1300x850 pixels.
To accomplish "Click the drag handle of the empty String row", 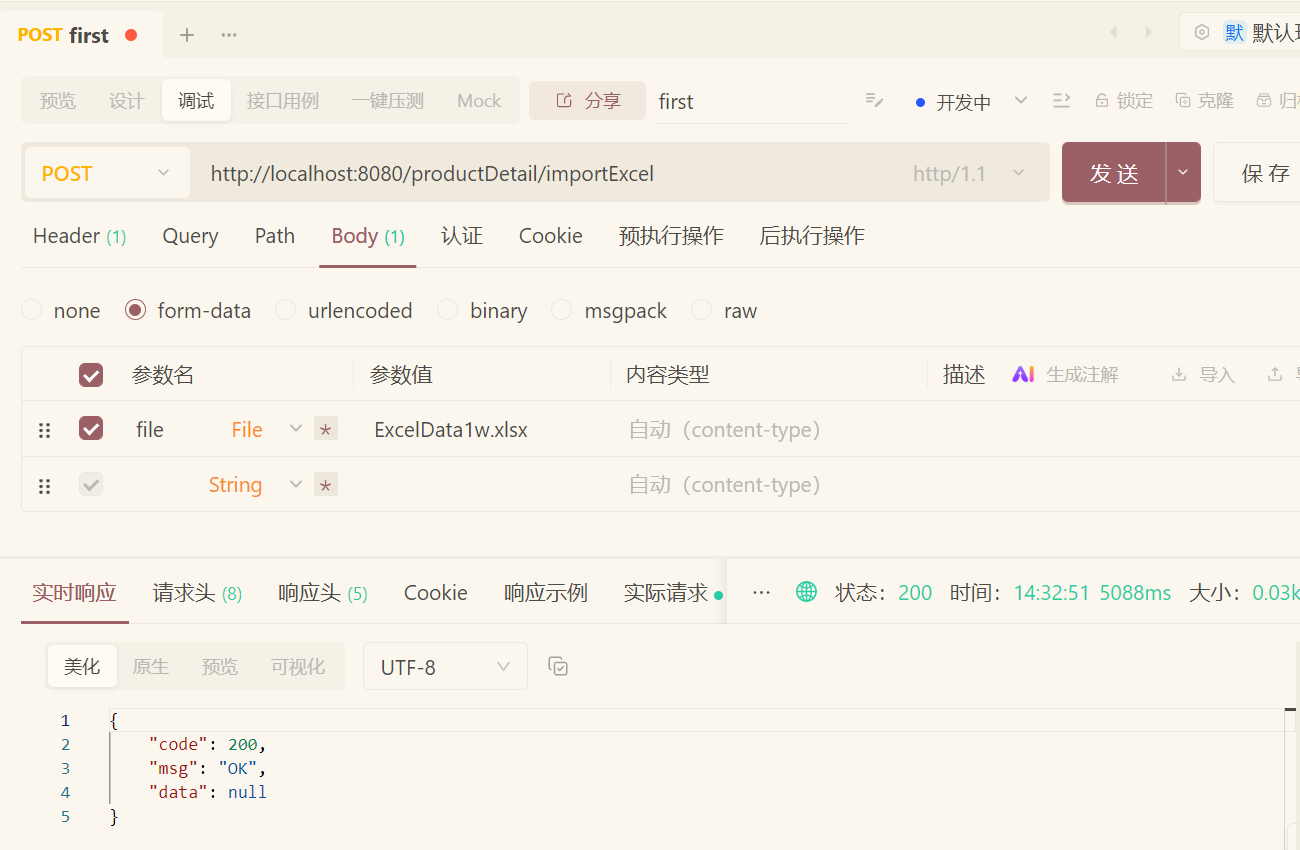I will click(44, 486).
